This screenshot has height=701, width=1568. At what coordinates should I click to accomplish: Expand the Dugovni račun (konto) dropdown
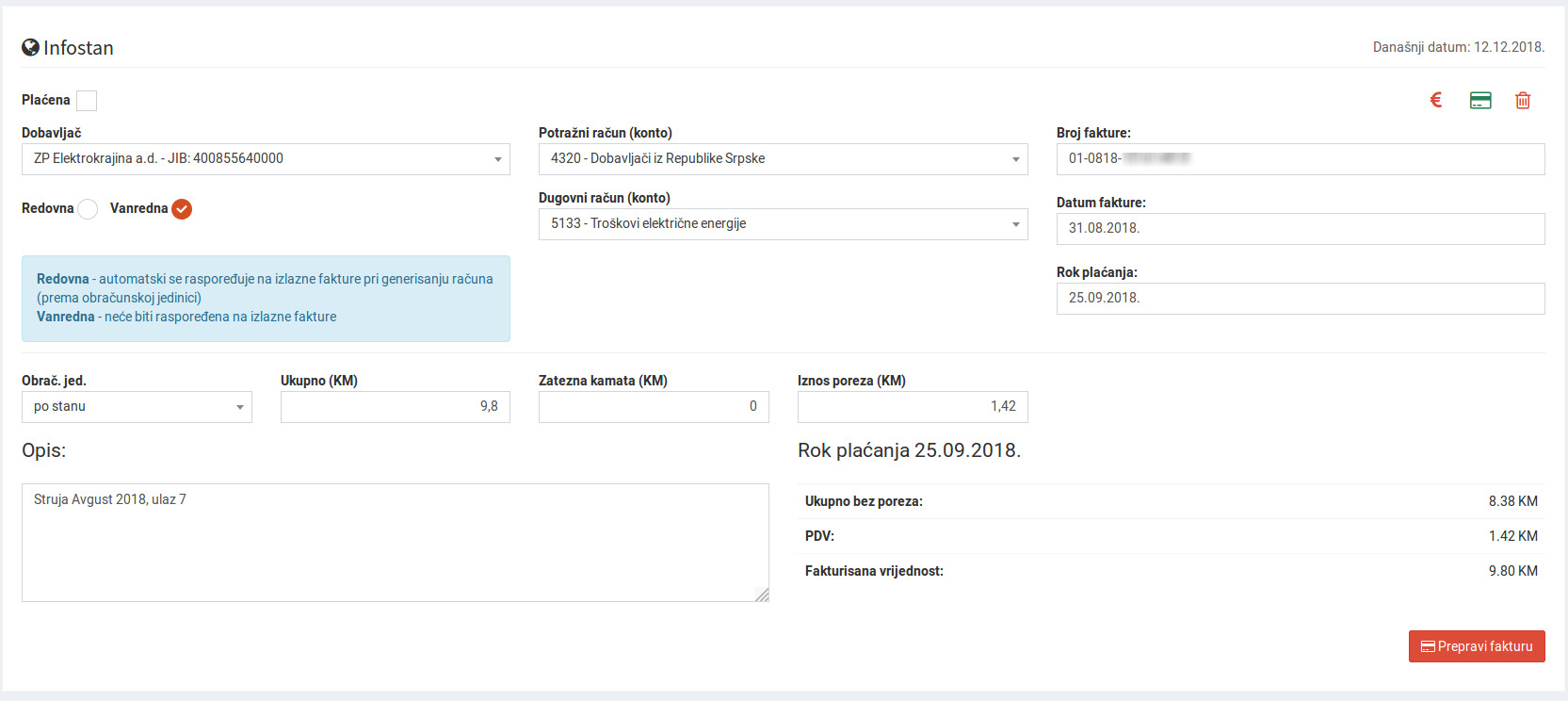tap(783, 224)
